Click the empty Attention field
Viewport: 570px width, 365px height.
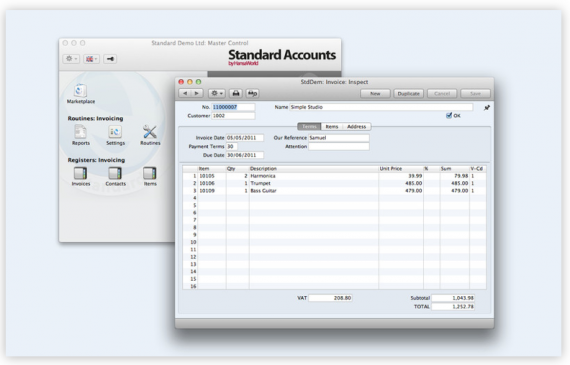(339, 147)
